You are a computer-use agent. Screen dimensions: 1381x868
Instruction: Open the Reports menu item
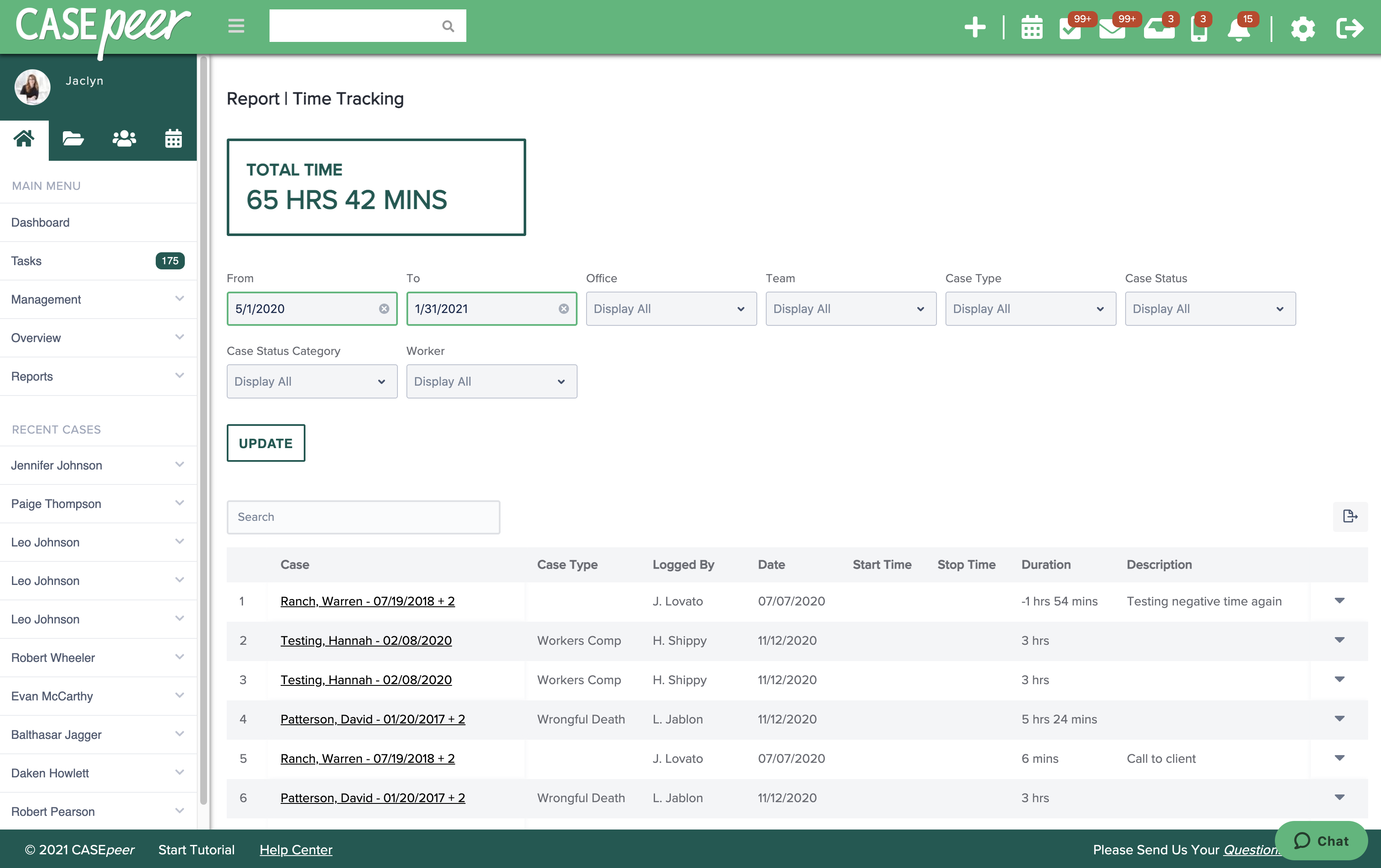tap(32, 376)
